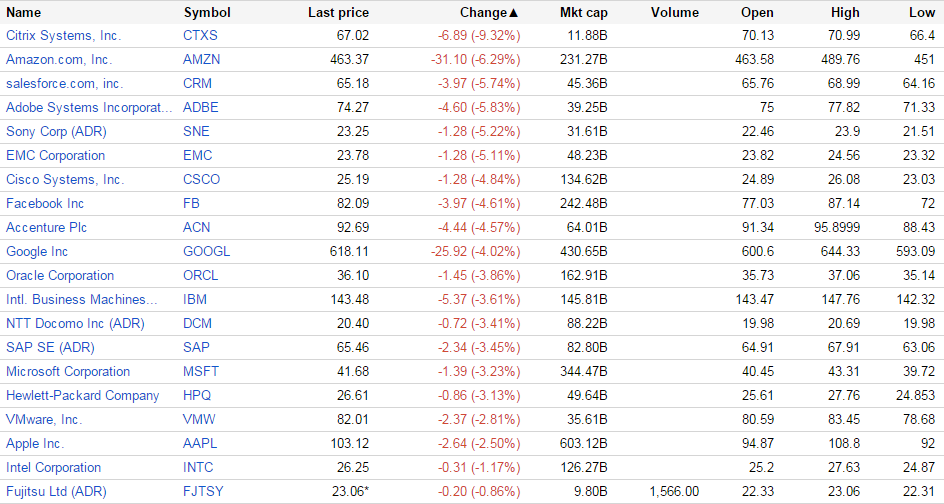Click the HPQ symbol link
This screenshot has width=944, height=504.
(x=198, y=396)
